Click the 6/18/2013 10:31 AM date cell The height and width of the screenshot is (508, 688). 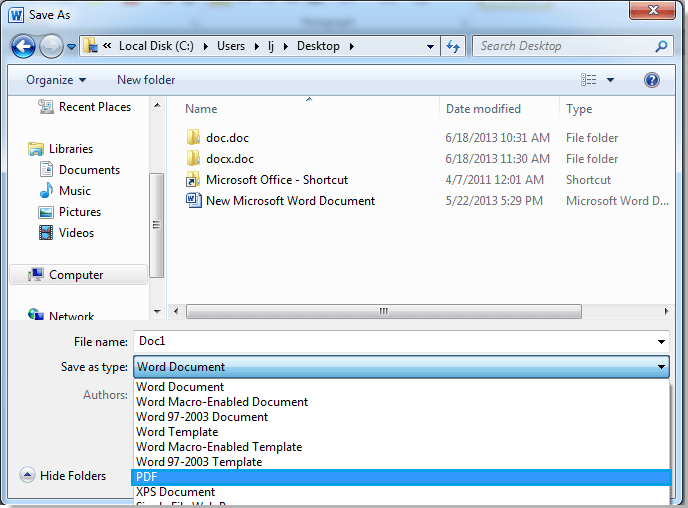coord(497,138)
